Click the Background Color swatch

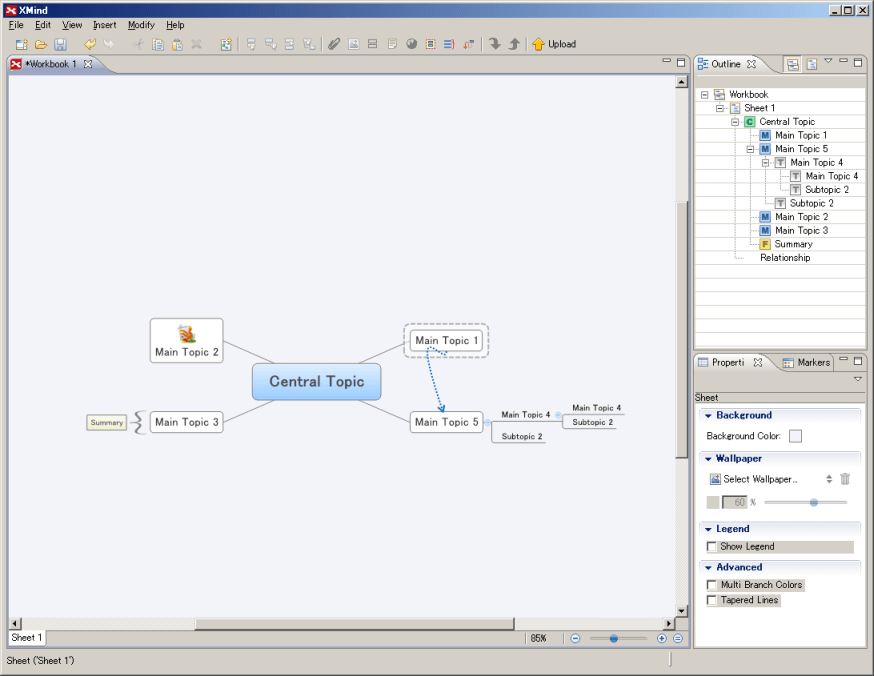(x=795, y=436)
